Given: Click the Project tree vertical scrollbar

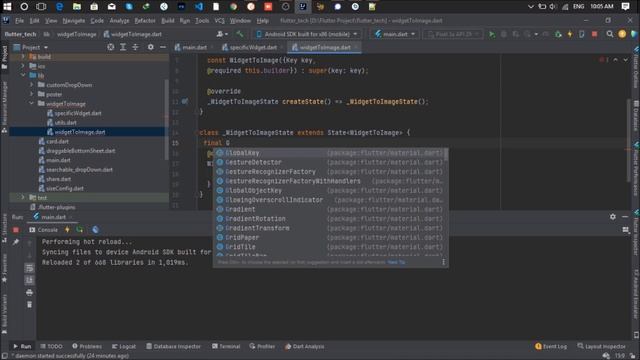Looking at the screenshot, I should point(167,119).
